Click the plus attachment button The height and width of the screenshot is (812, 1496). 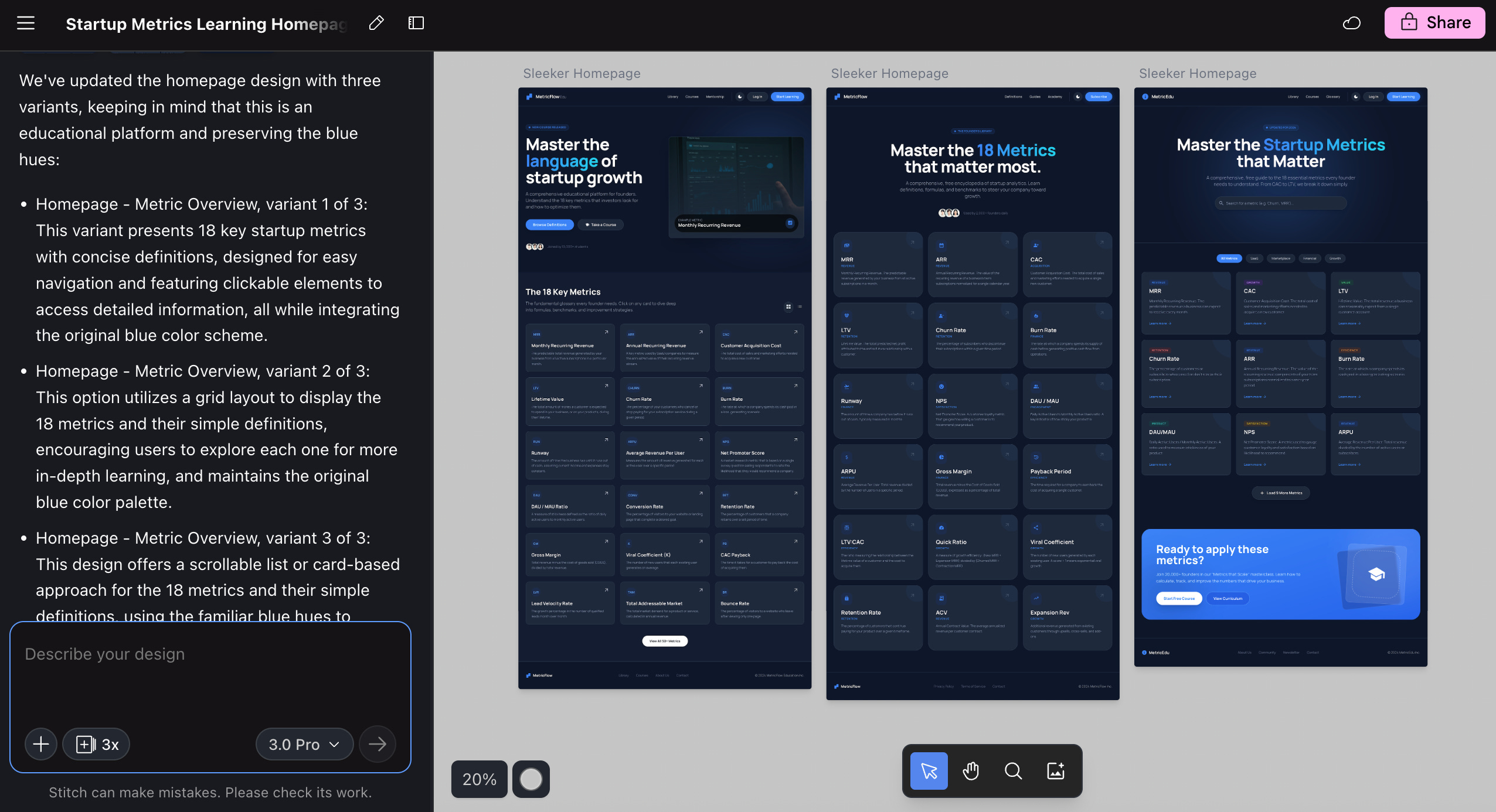coord(41,744)
